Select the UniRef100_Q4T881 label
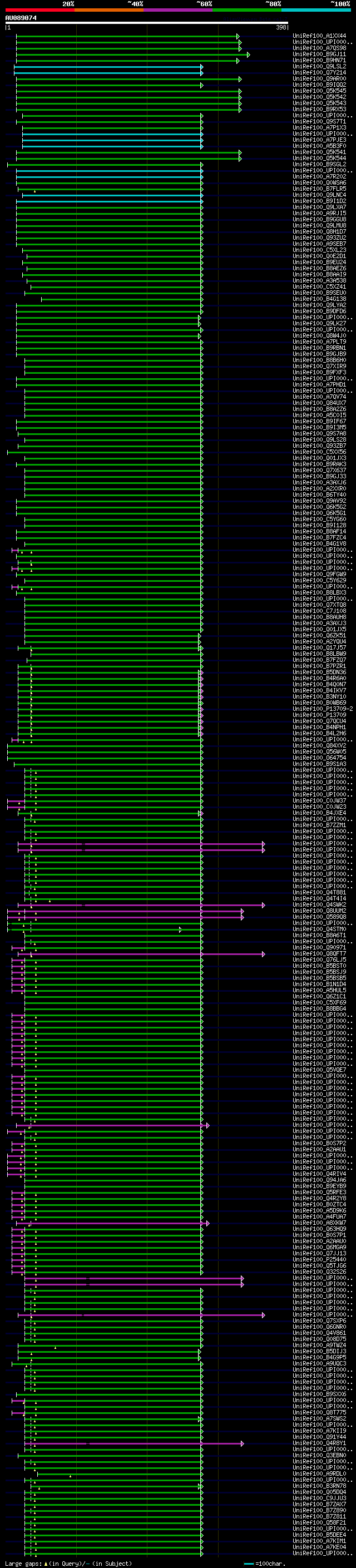356x1568 pixels. (x=319, y=892)
